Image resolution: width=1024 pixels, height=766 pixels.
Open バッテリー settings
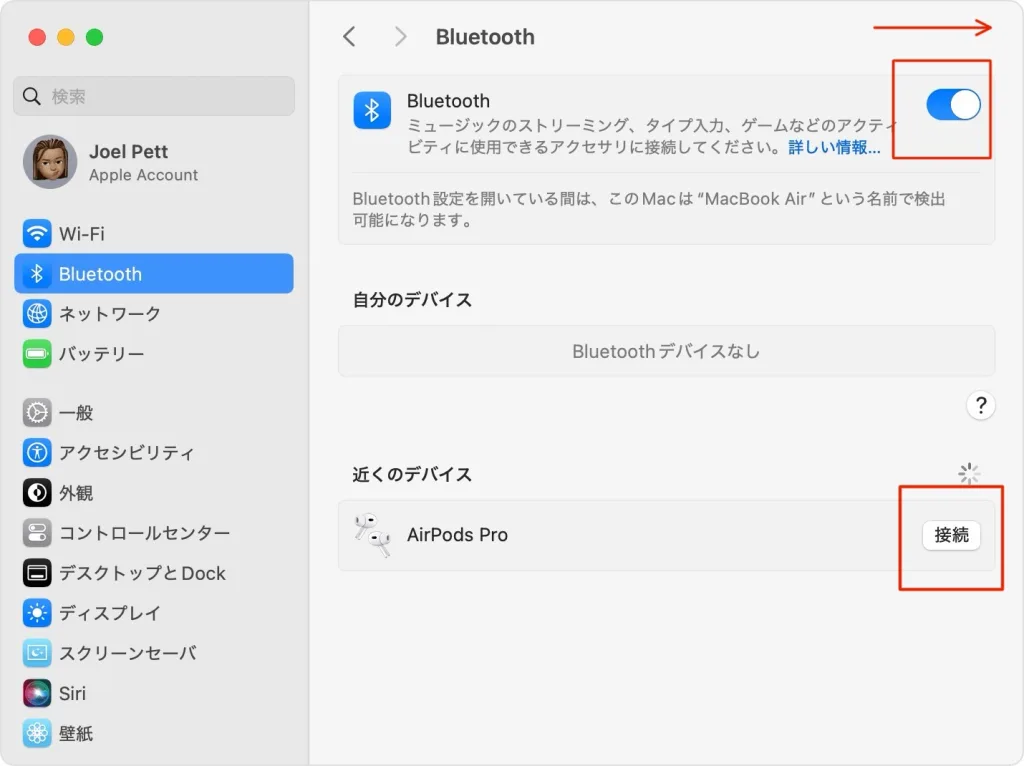tap(154, 353)
